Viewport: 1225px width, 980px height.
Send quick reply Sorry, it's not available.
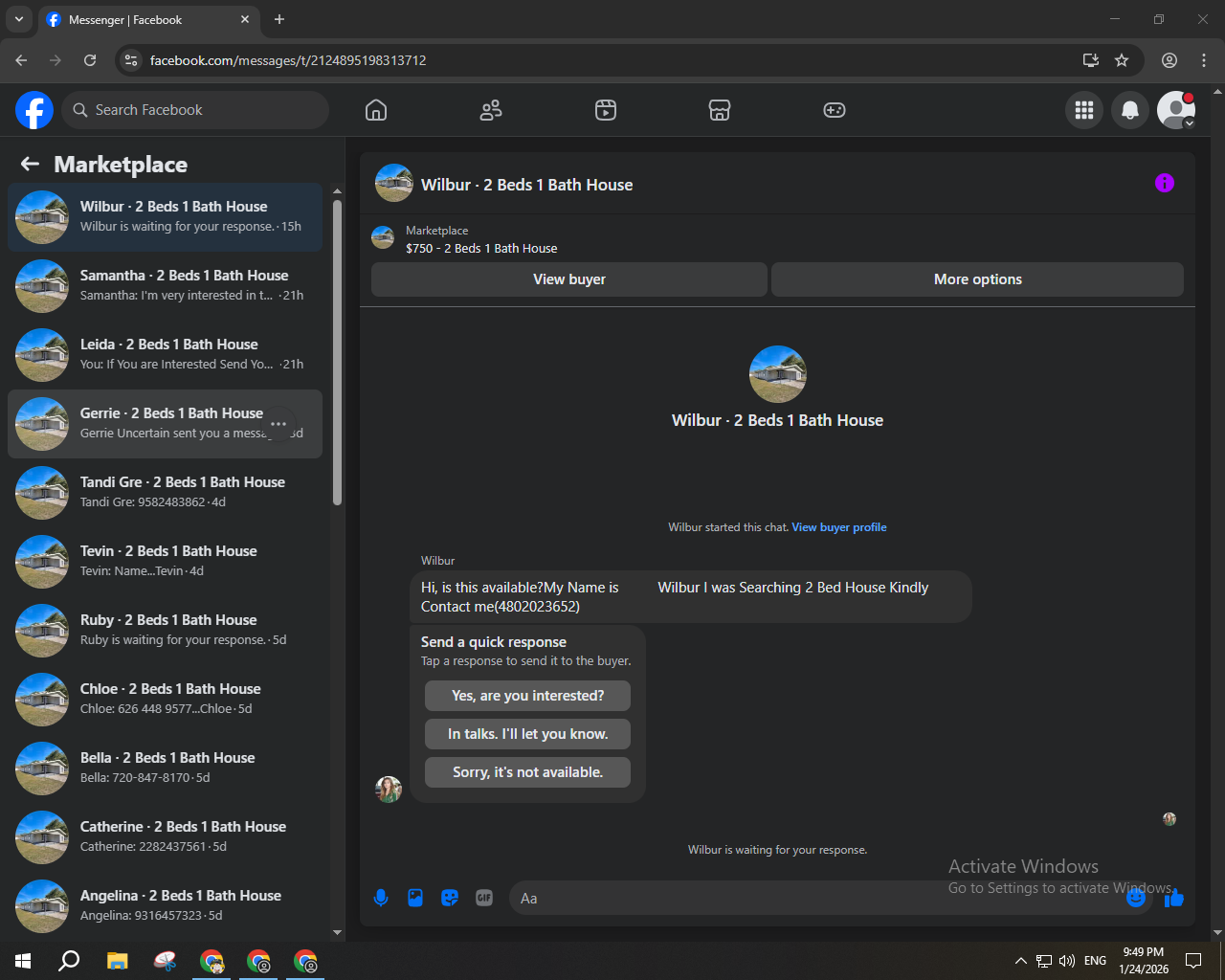(528, 772)
